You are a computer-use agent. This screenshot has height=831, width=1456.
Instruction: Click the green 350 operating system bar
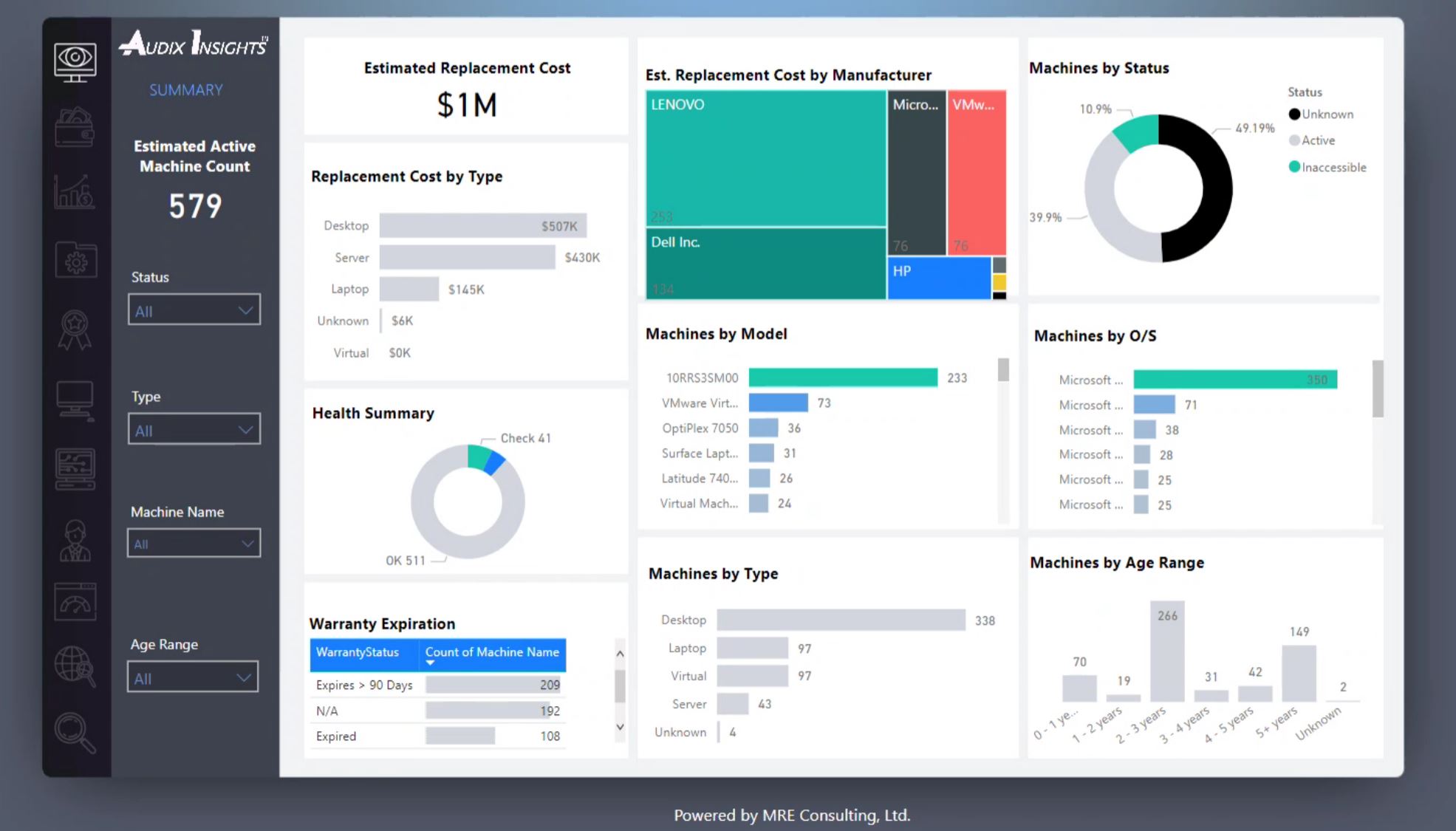(x=1235, y=380)
